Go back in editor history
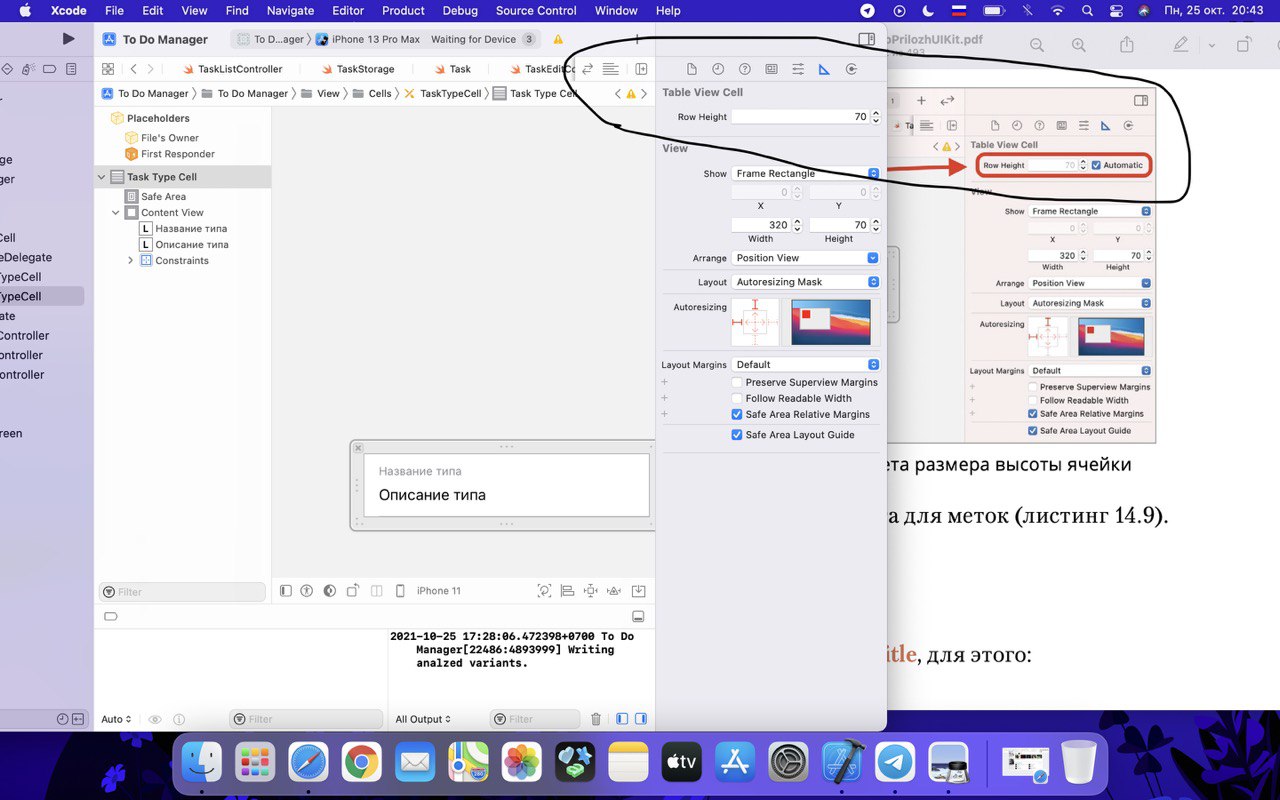The height and width of the screenshot is (800, 1280). coord(134,69)
